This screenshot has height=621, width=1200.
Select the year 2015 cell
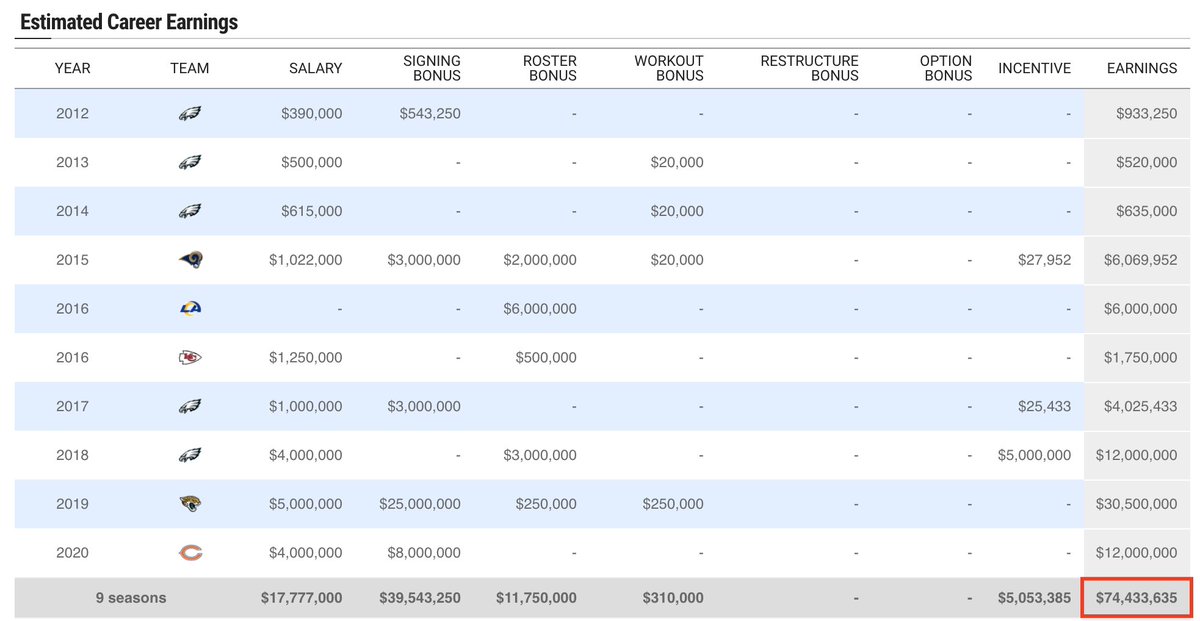72,260
